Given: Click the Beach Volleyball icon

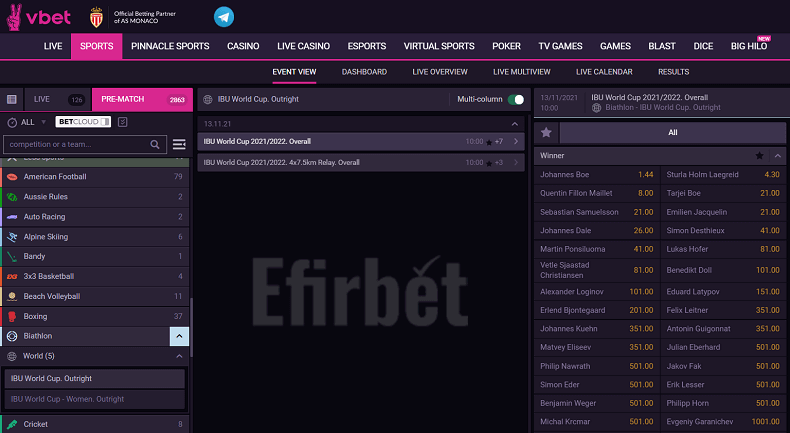Looking at the screenshot, I should click(12, 296).
